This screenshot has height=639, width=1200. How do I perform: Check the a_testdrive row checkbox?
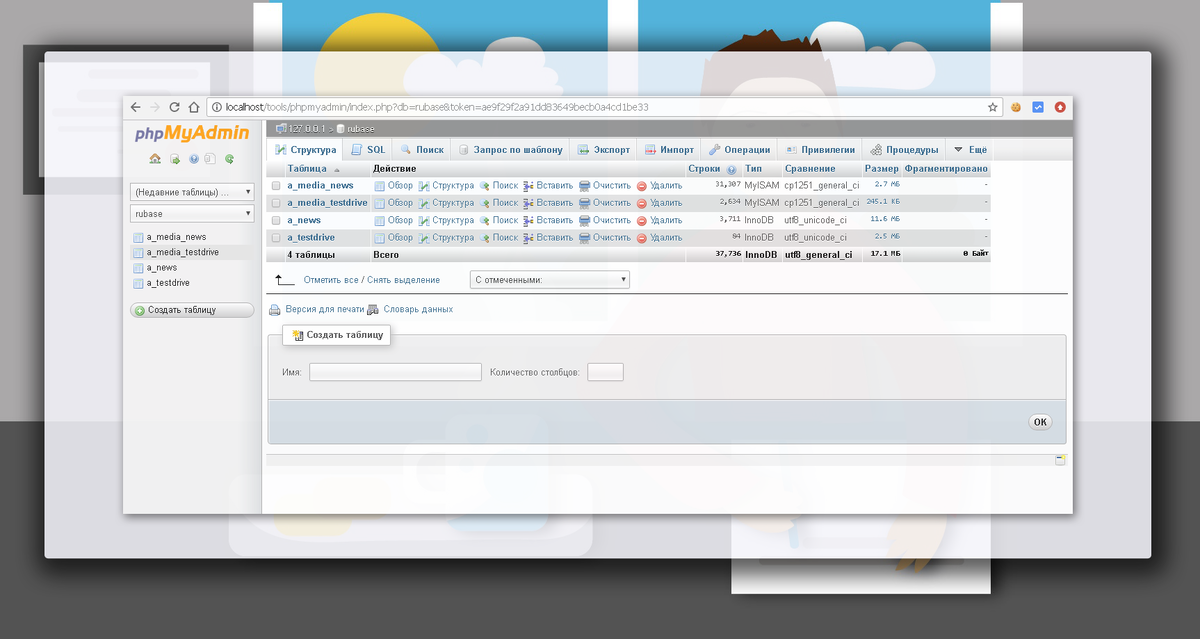pos(274,237)
